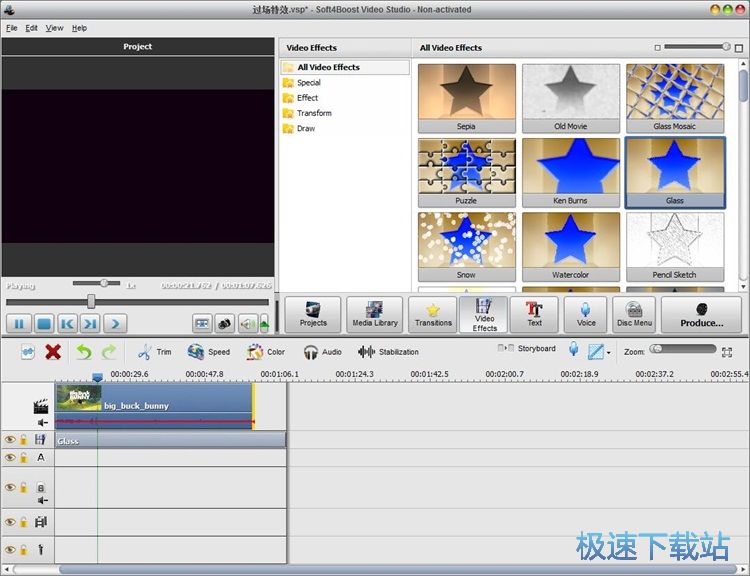
Task: Click the Produce... button
Action: (701, 314)
